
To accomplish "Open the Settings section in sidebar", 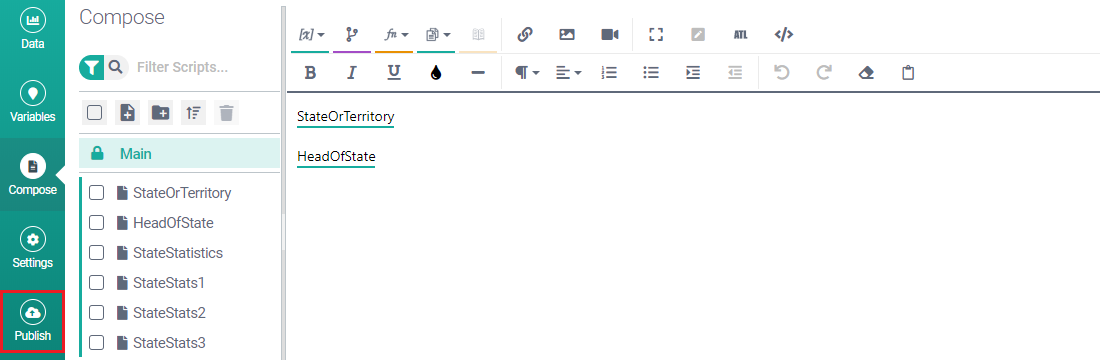I will click(x=32, y=248).
